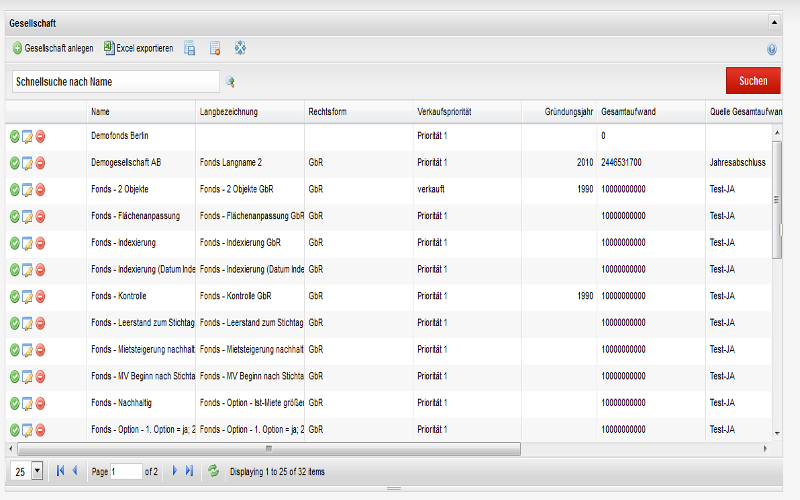Click the Fonds Langname 2 cell
The image size is (800, 500).
tap(250, 163)
